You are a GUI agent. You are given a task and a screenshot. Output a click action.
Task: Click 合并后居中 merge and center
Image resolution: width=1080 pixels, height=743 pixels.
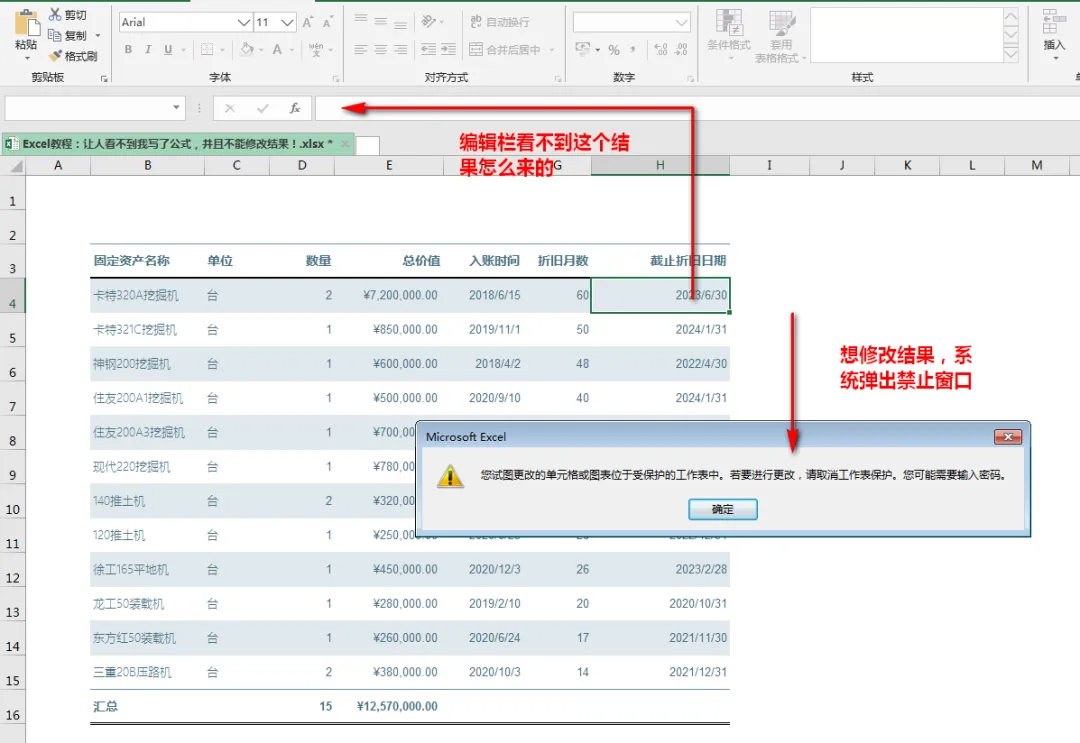(505, 50)
